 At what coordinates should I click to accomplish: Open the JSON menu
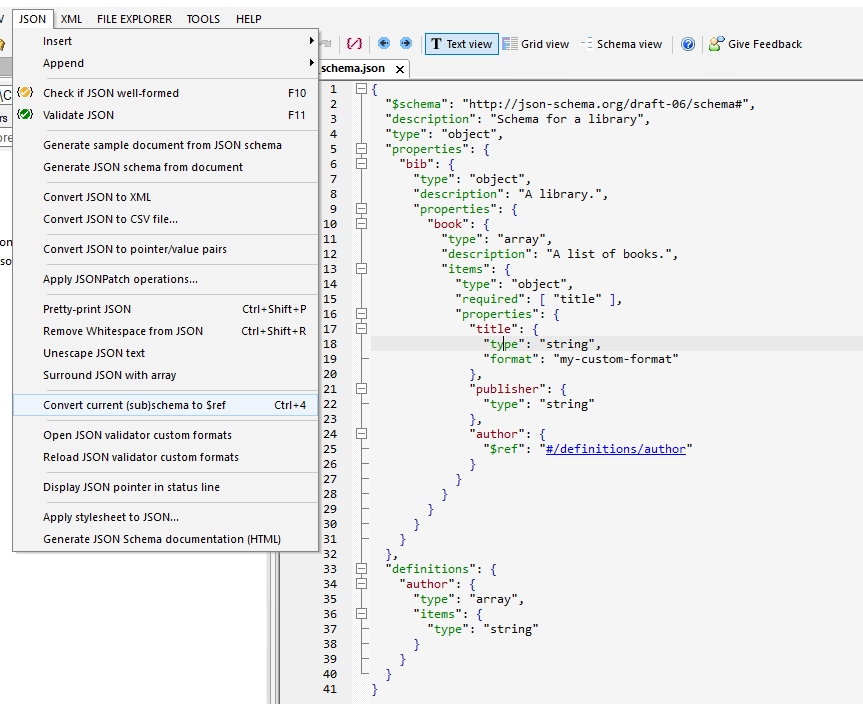32,19
